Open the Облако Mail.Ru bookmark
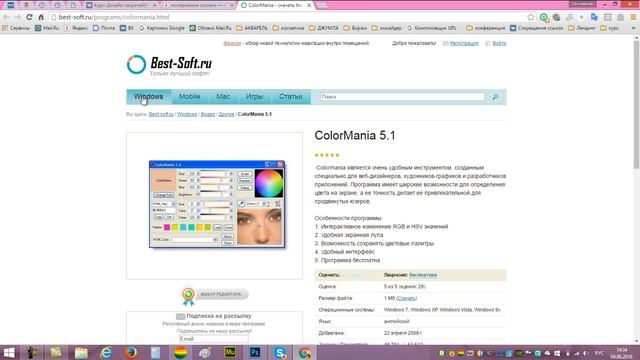Image resolution: width=640 pixels, height=360 pixels. [211, 28]
